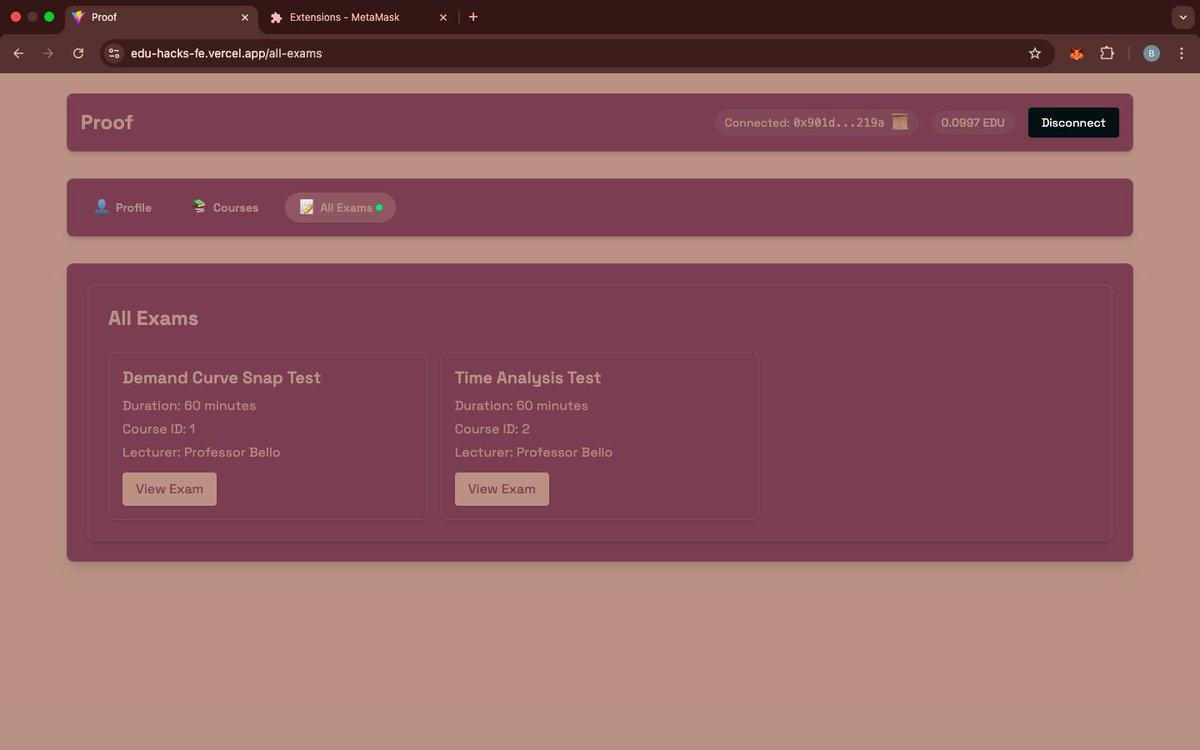Reload the page with refresh icon
The height and width of the screenshot is (750, 1200).
78,54
